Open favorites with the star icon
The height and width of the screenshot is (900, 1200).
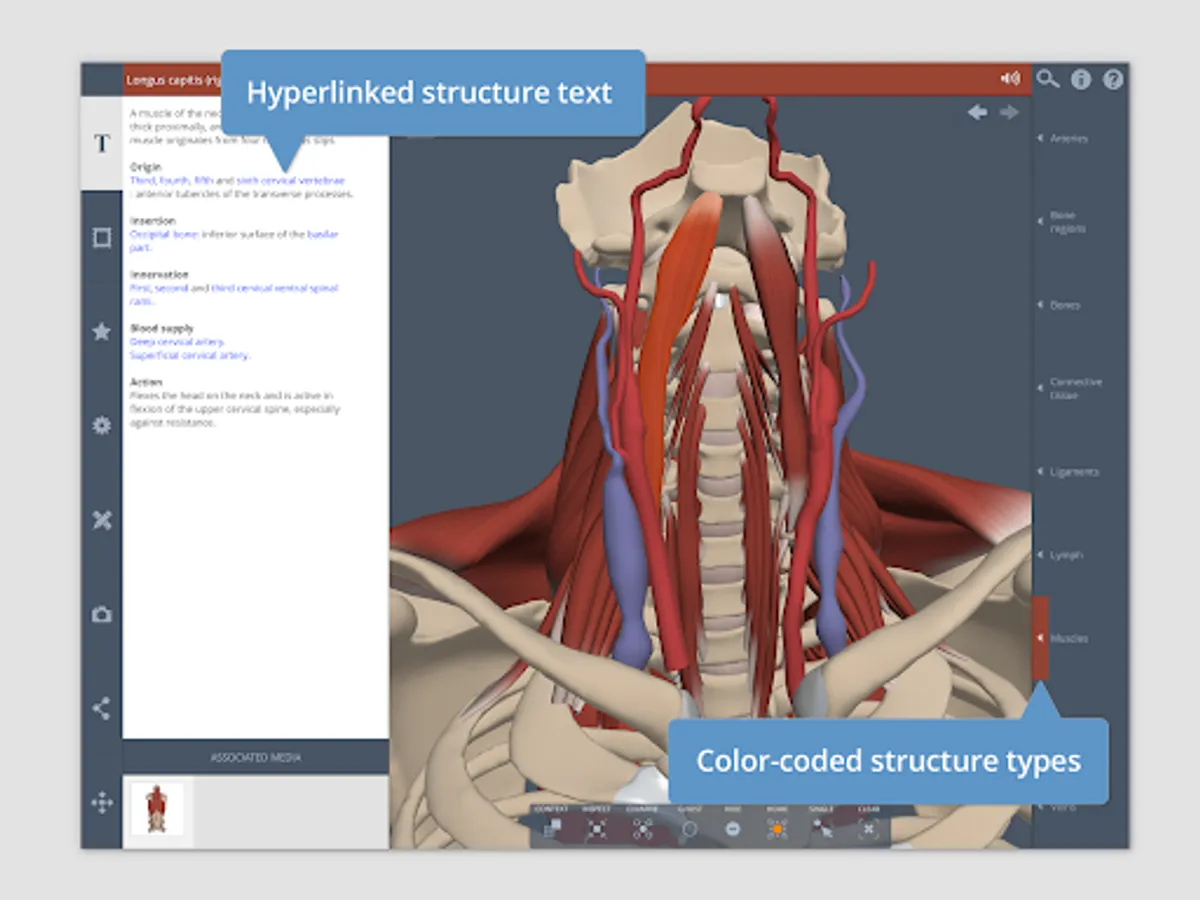(101, 332)
